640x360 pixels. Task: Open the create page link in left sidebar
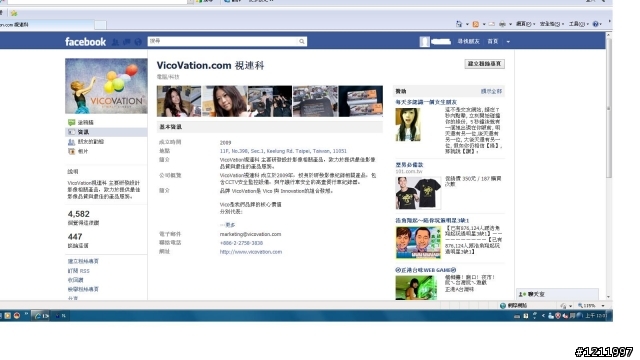tap(83, 261)
